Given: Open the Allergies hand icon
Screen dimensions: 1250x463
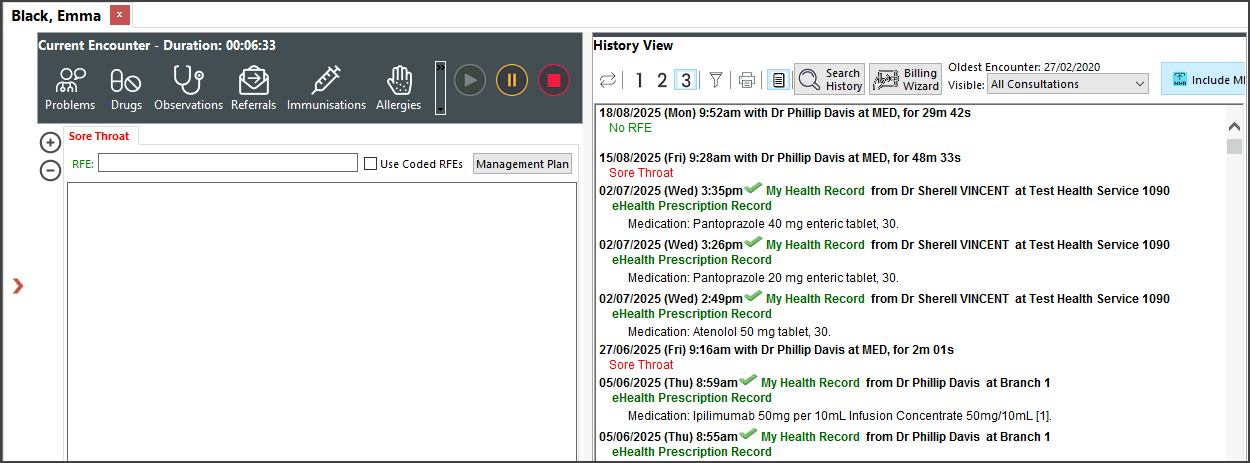Looking at the screenshot, I should point(398,88).
